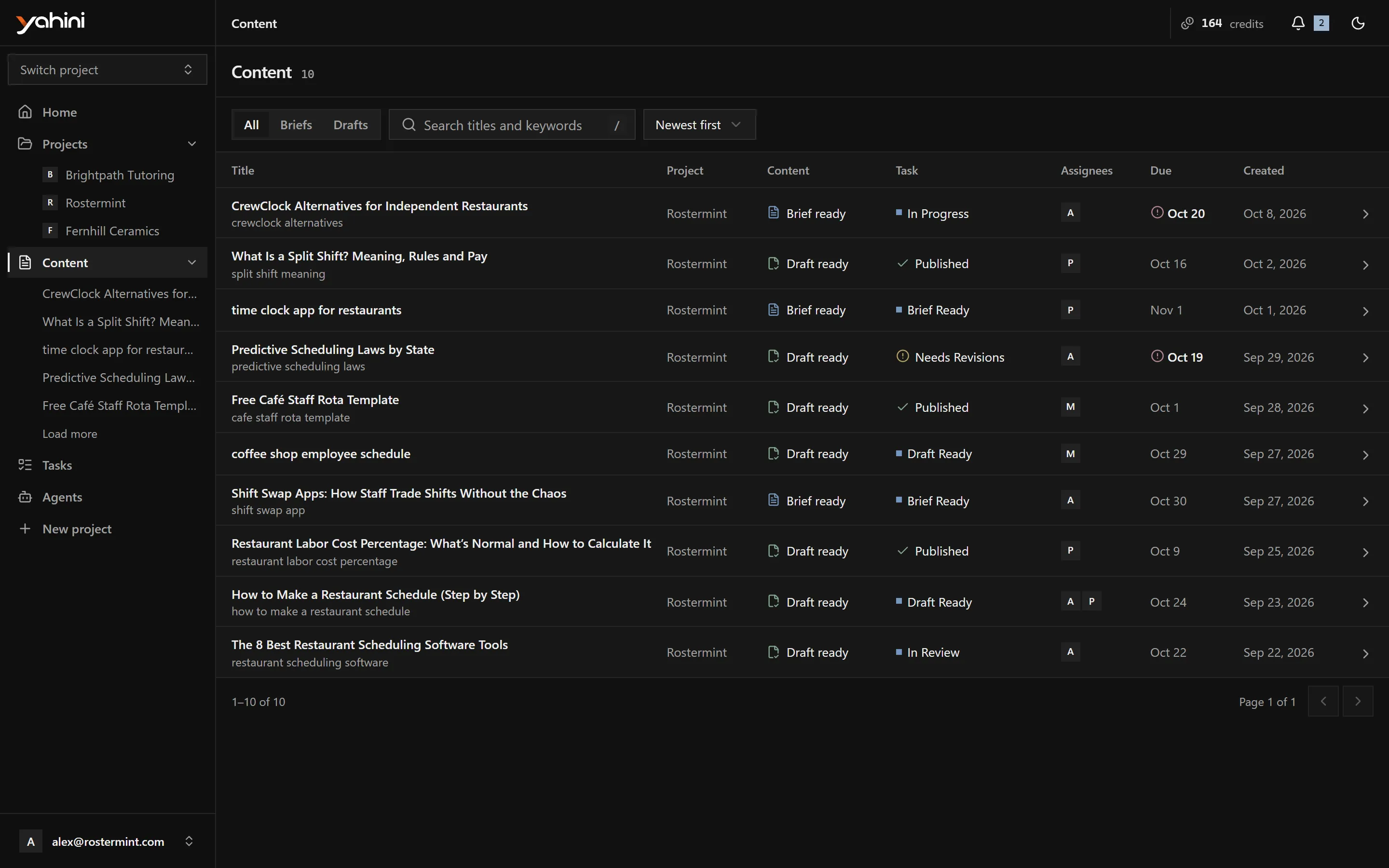Open sidebar item Free Café Staff Rota Templ...
Viewport: 1389px width, 868px height.
(120, 405)
